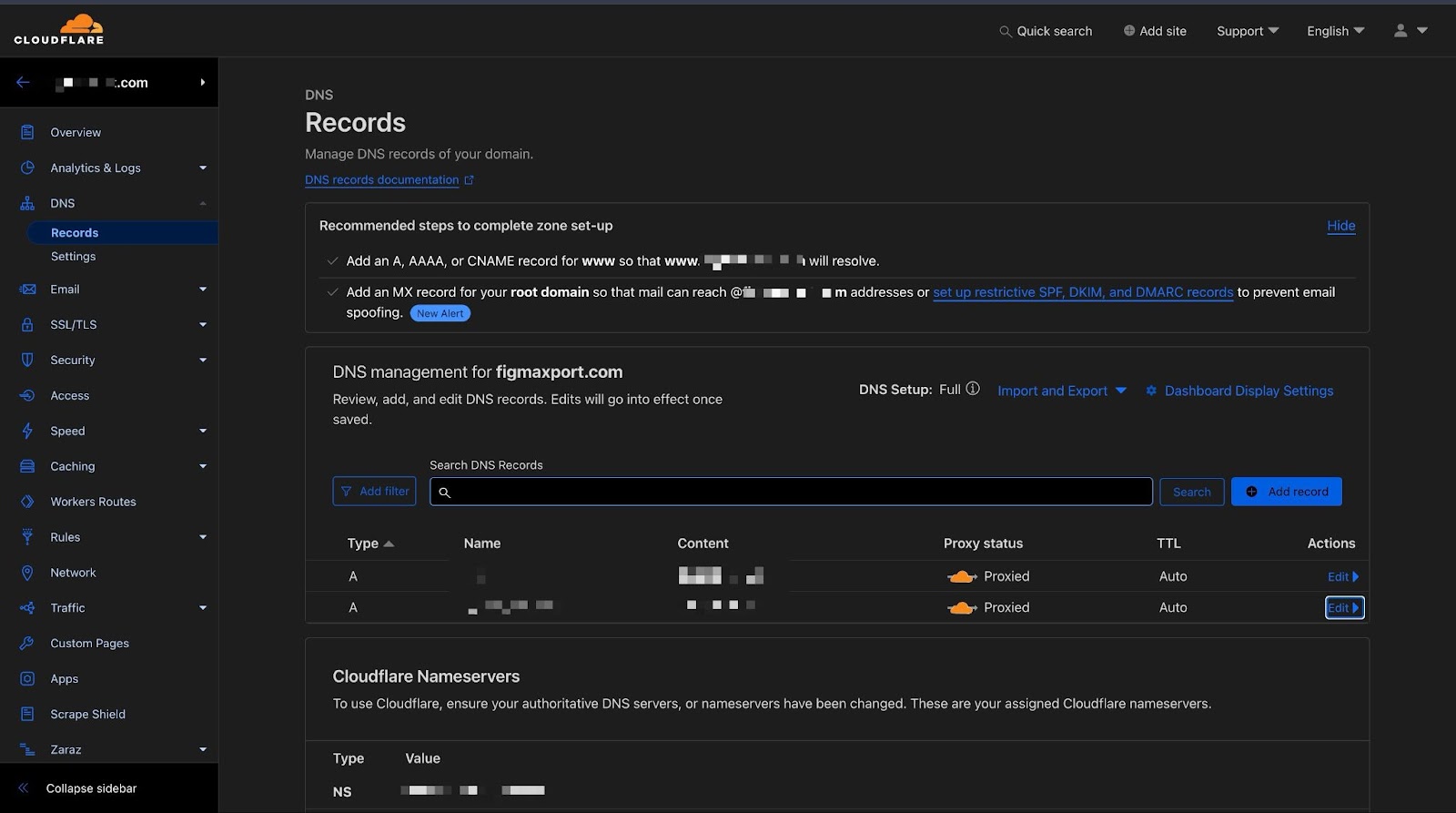Click the external link icon beside DNS documentation
1456x813 pixels.
[470, 180]
